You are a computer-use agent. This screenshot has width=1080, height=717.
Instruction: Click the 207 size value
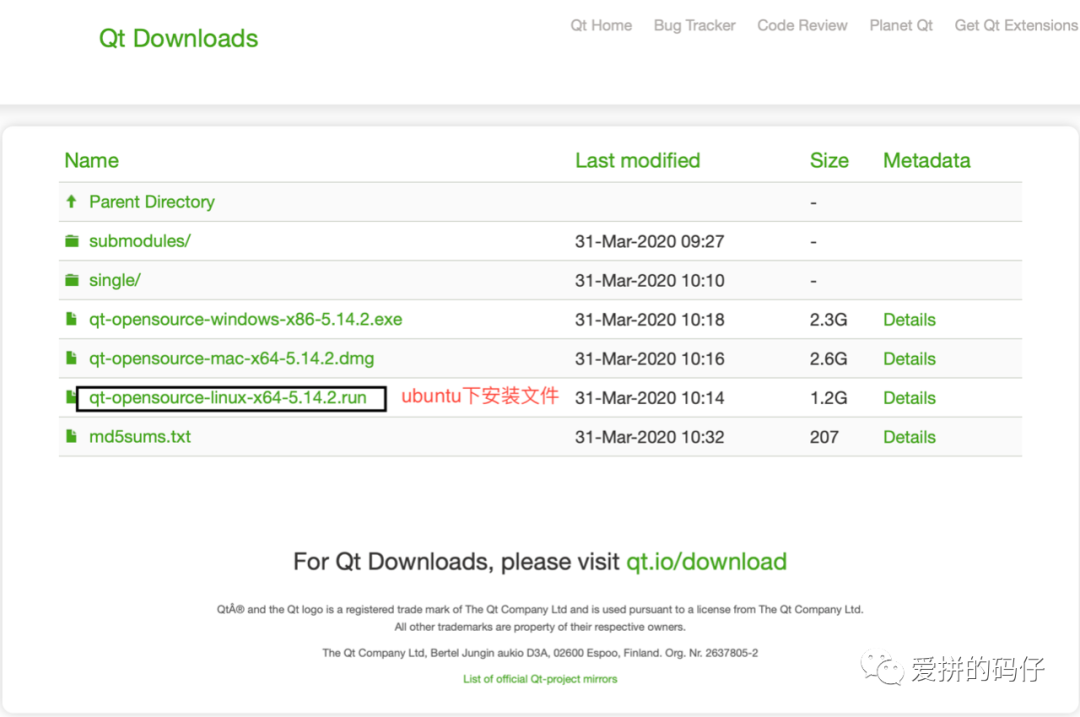click(824, 437)
